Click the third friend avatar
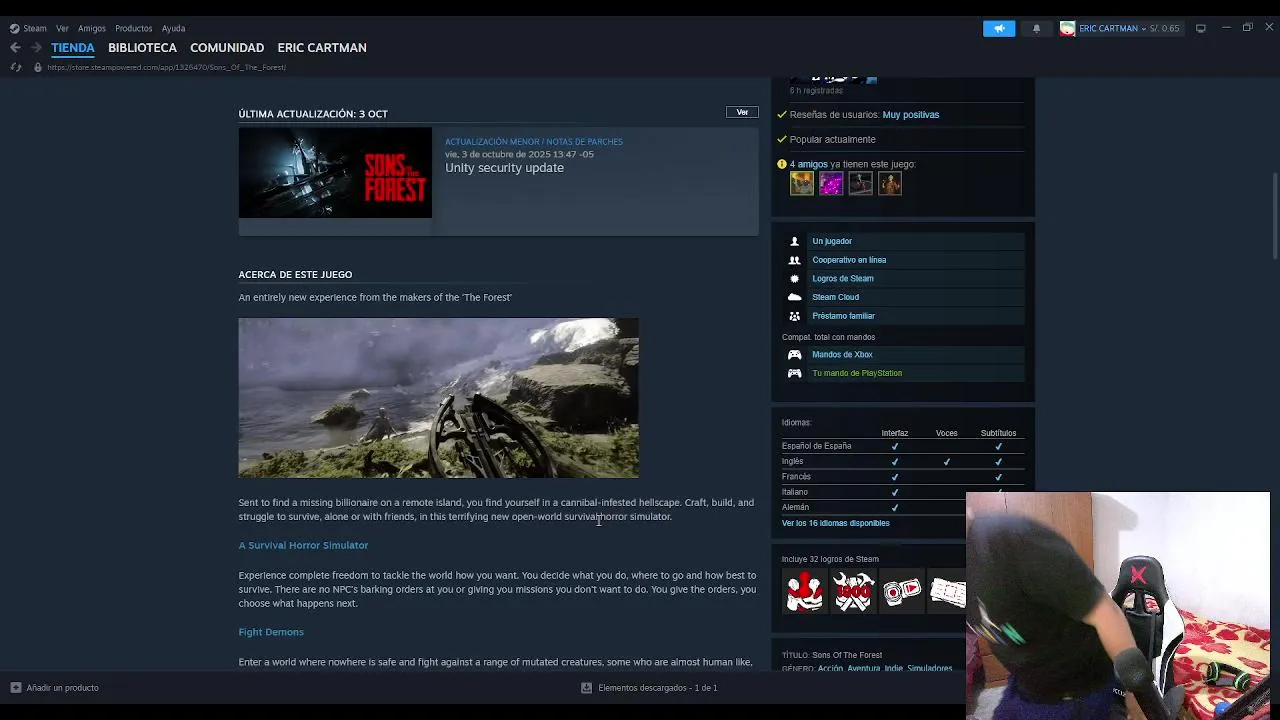 (x=860, y=183)
